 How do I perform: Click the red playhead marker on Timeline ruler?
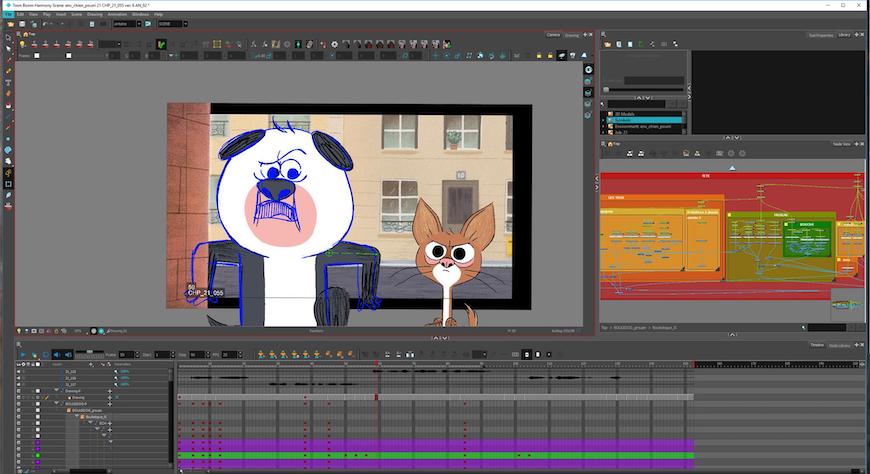coord(376,364)
